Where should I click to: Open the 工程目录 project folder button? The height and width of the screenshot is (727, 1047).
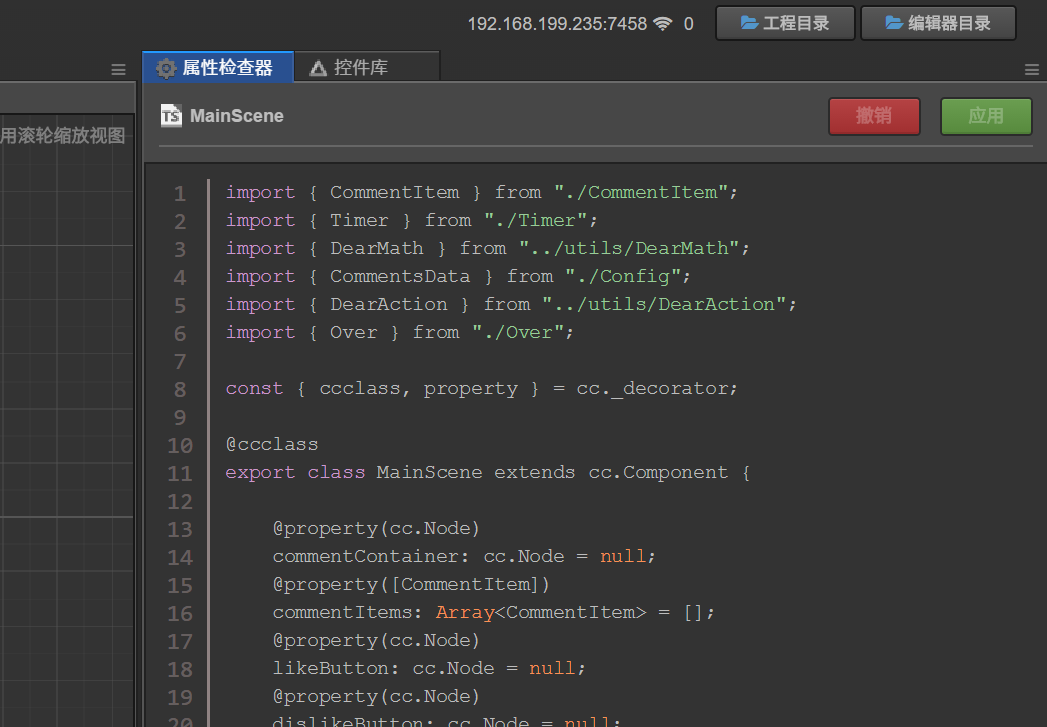[x=785, y=23]
